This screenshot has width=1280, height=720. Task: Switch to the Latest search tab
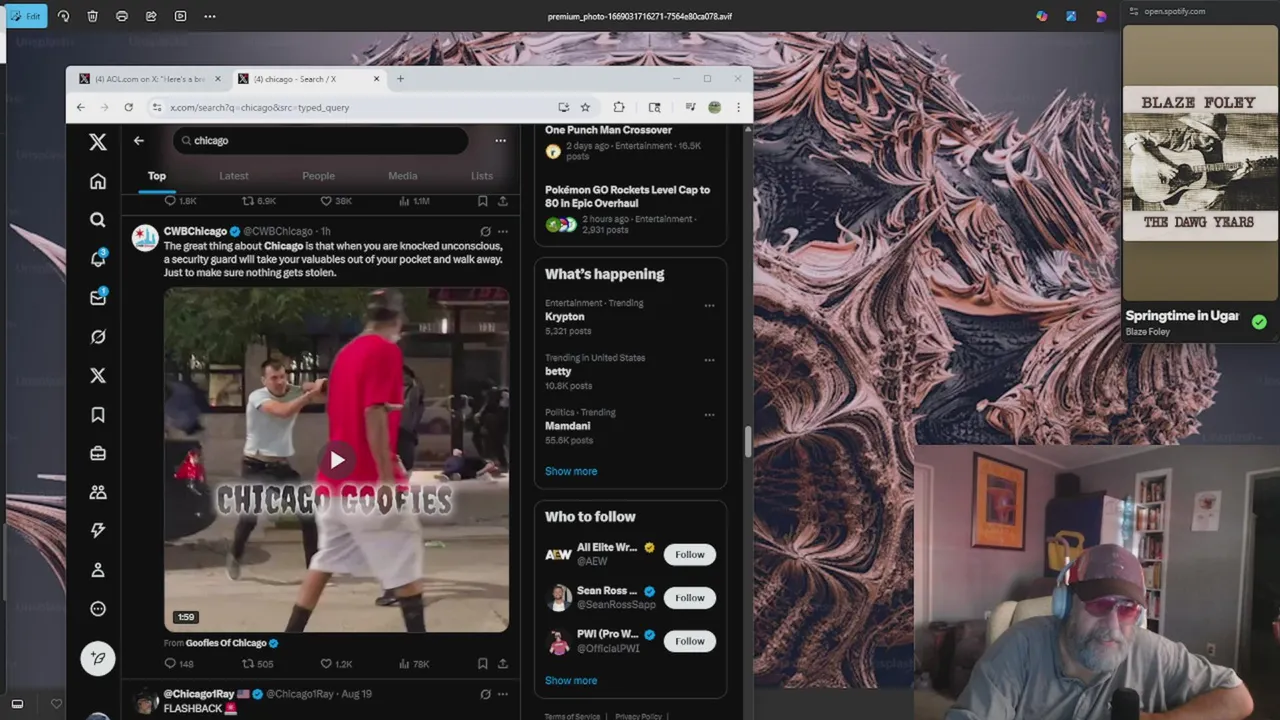[234, 176]
